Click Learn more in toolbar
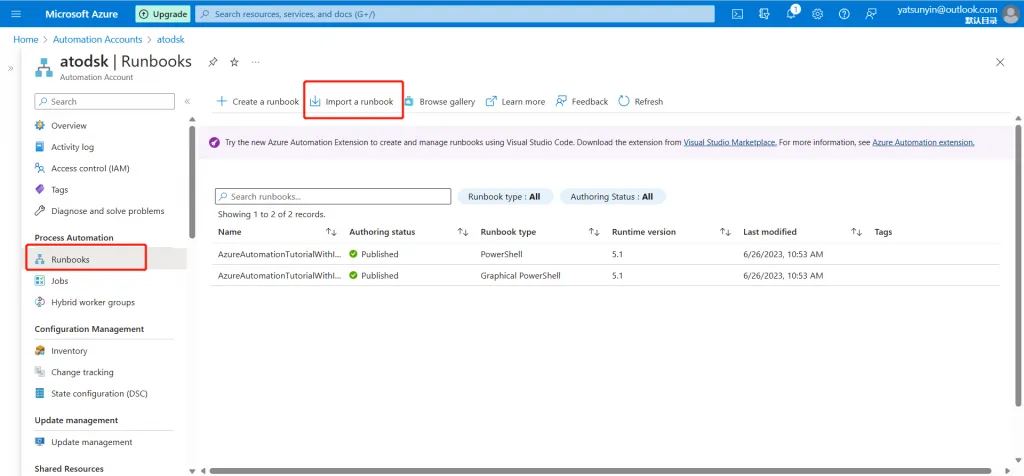 click(x=515, y=101)
